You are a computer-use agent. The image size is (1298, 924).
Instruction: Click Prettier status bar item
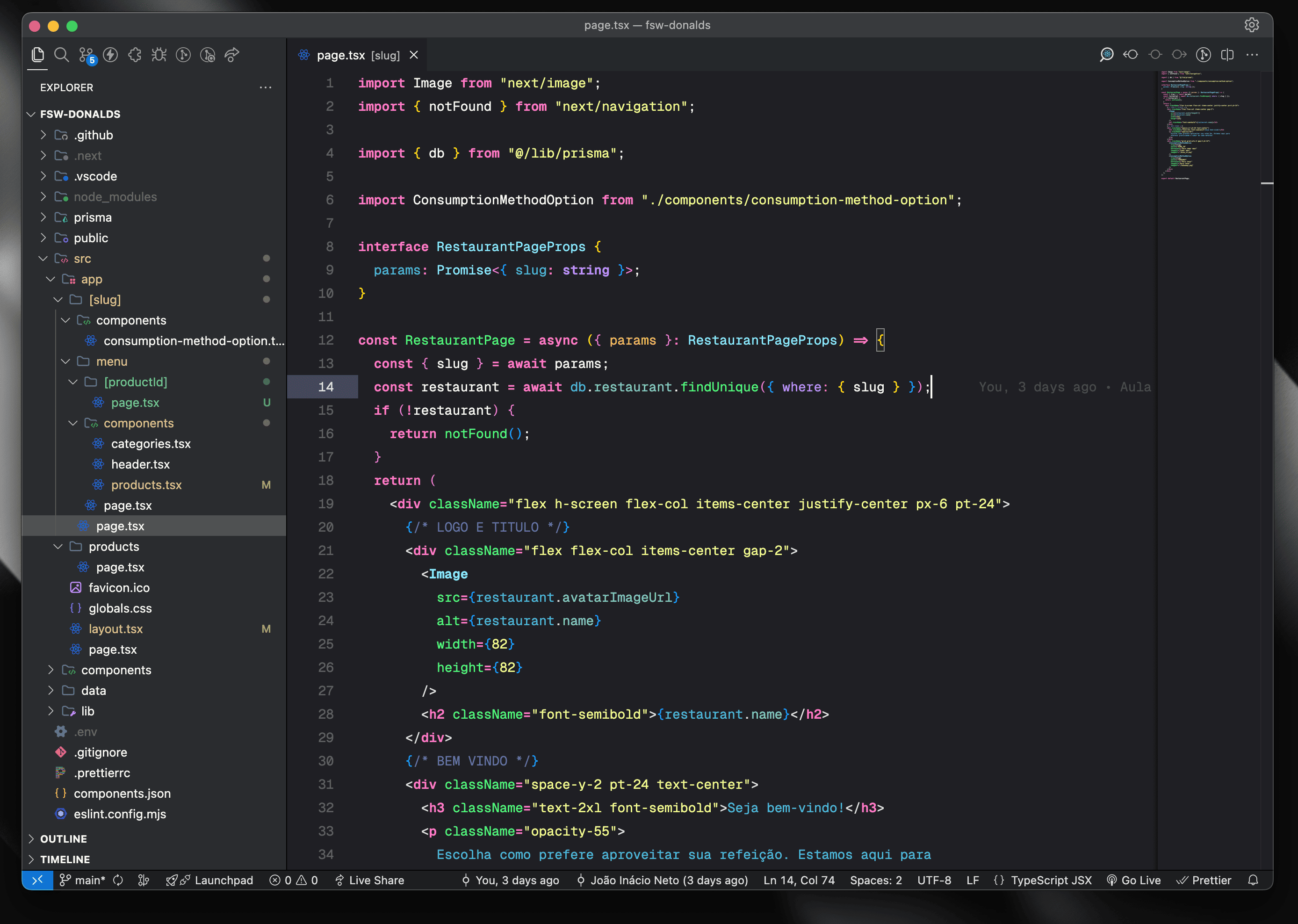point(1204,880)
